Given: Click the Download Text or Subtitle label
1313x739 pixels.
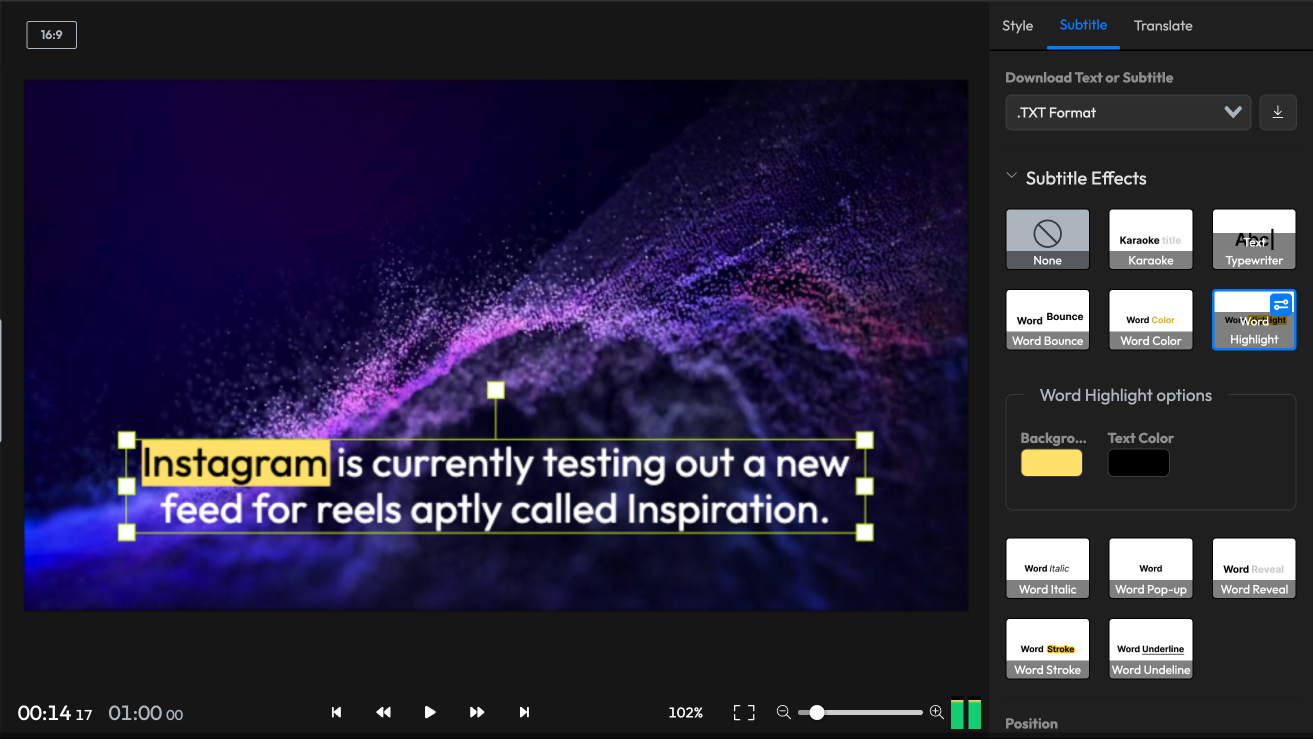Looking at the screenshot, I should tap(1089, 77).
